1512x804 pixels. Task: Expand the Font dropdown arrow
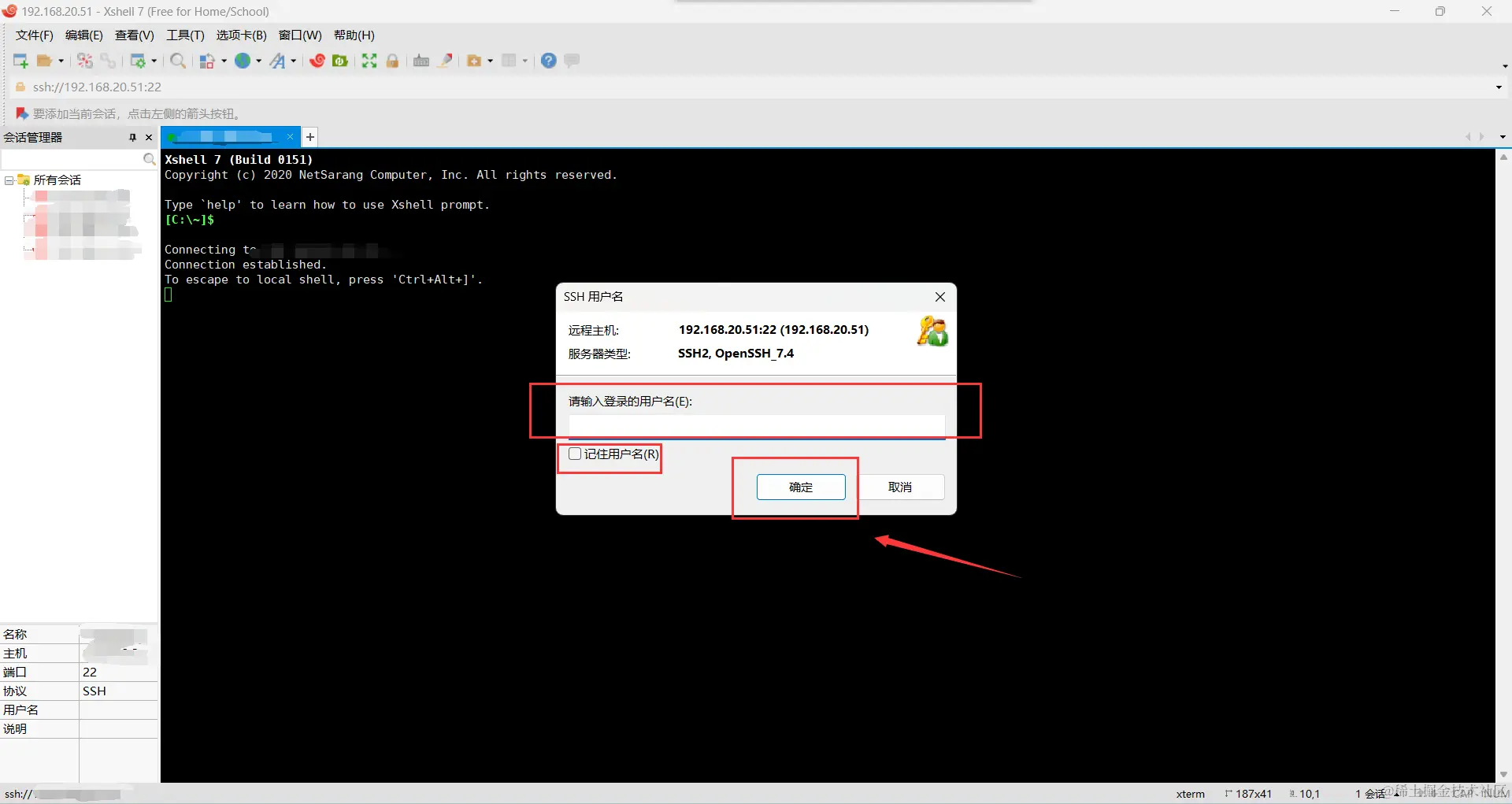[293, 61]
